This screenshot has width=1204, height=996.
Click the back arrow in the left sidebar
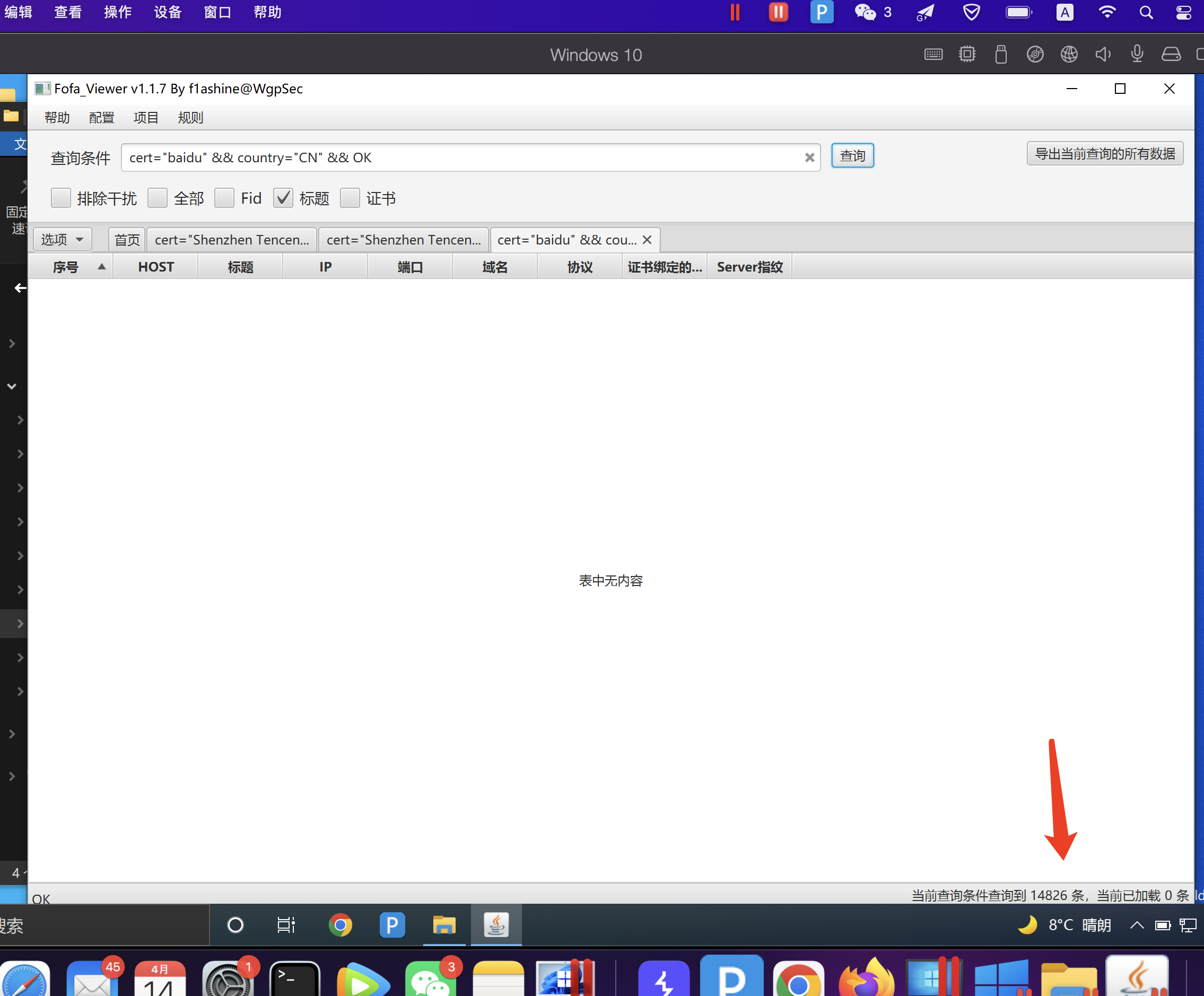click(x=20, y=288)
